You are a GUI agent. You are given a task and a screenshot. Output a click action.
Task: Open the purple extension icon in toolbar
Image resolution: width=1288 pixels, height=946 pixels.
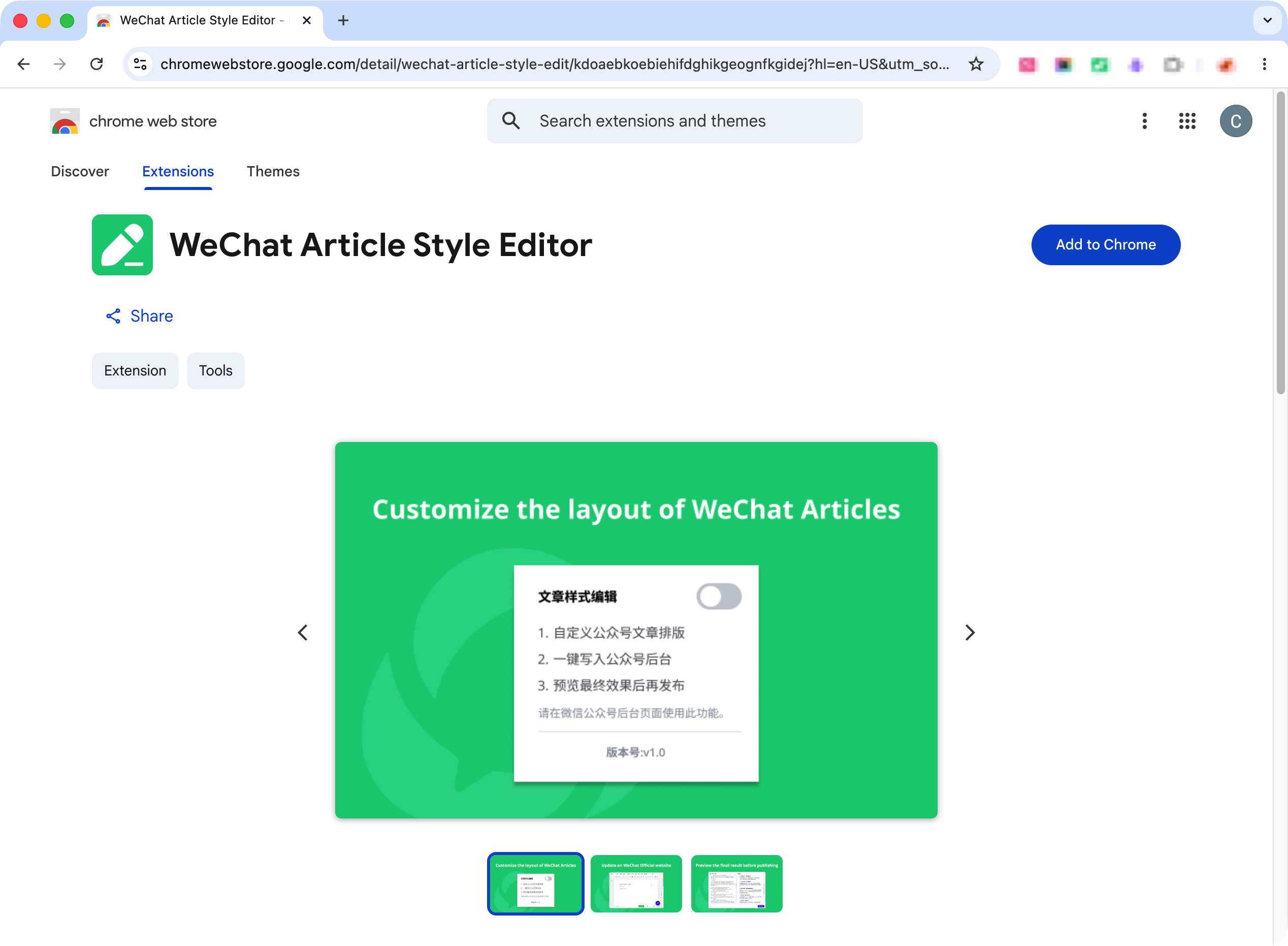1136,65
